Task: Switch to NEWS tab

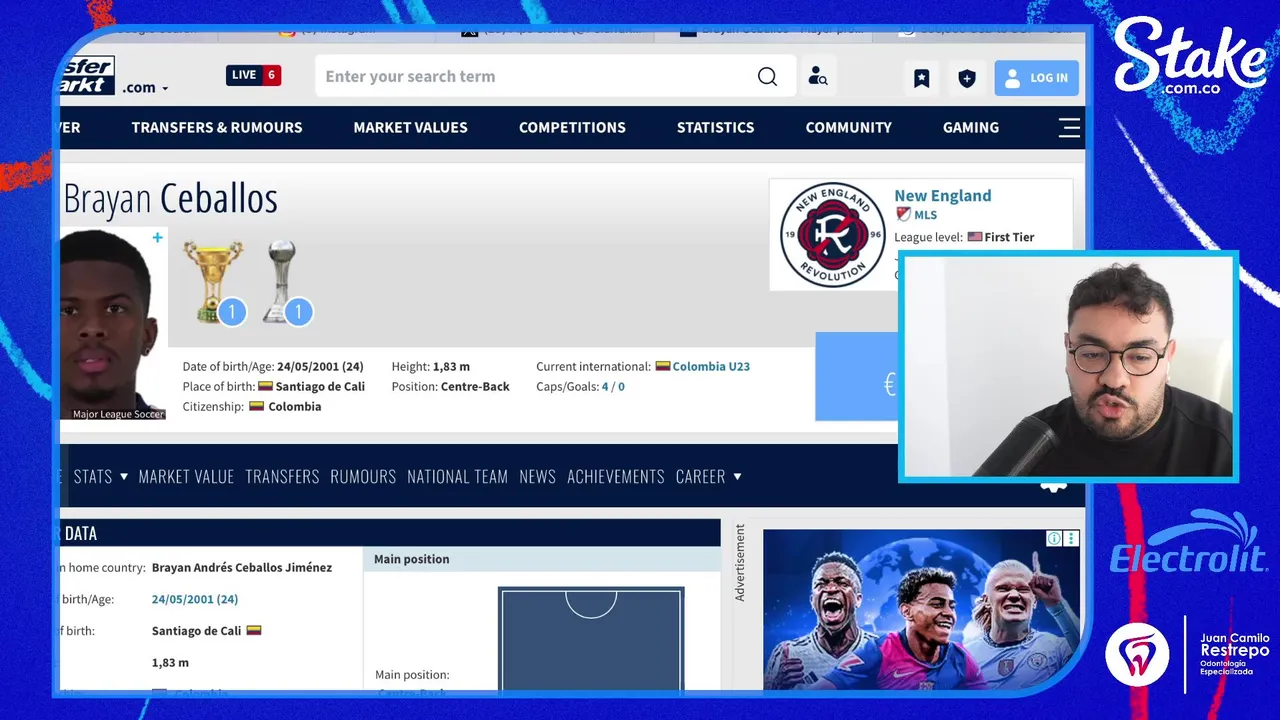Action: tap(537, 477)
